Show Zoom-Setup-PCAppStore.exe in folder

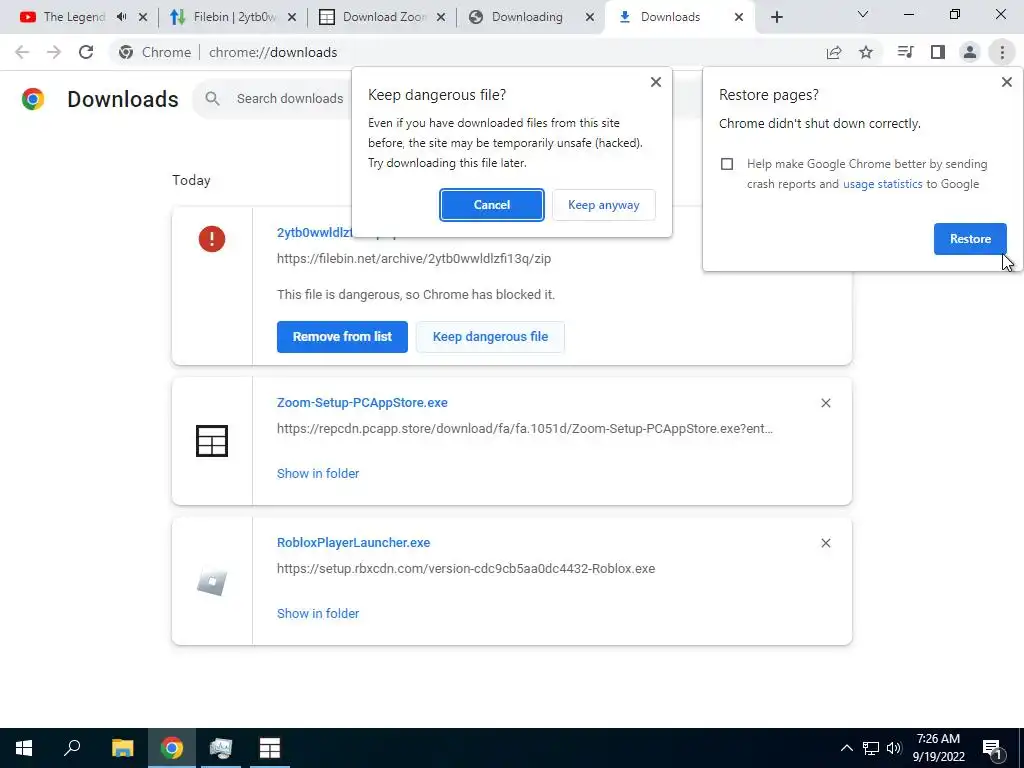click(318, 473)
